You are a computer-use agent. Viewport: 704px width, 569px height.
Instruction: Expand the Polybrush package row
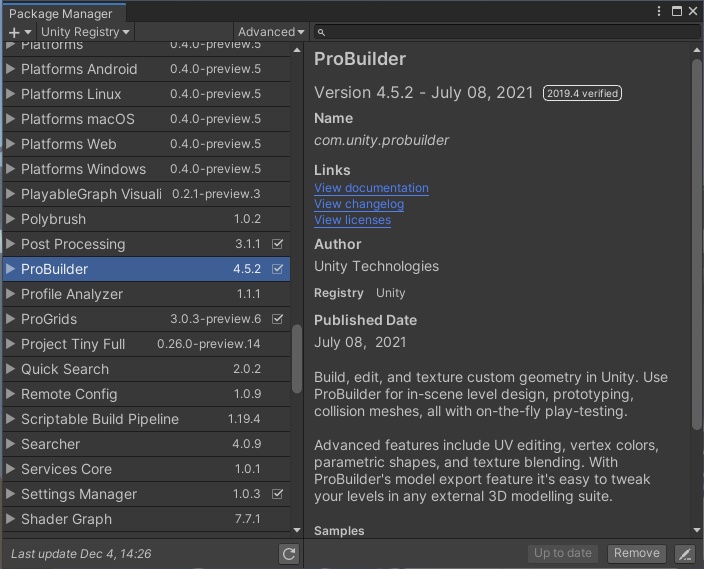click(10, 219)
